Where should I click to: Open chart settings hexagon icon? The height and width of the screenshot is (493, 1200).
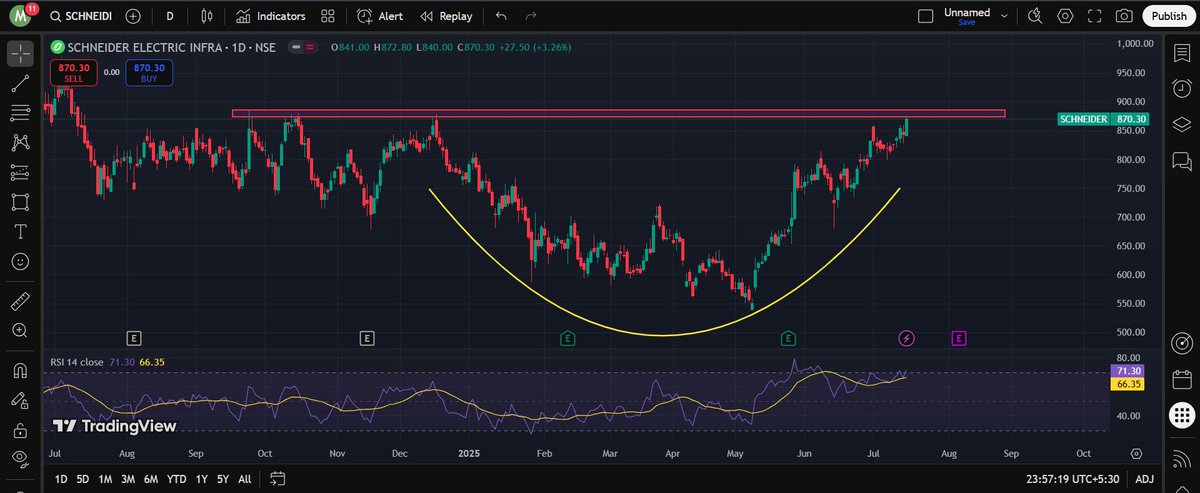coord(1065,15)
